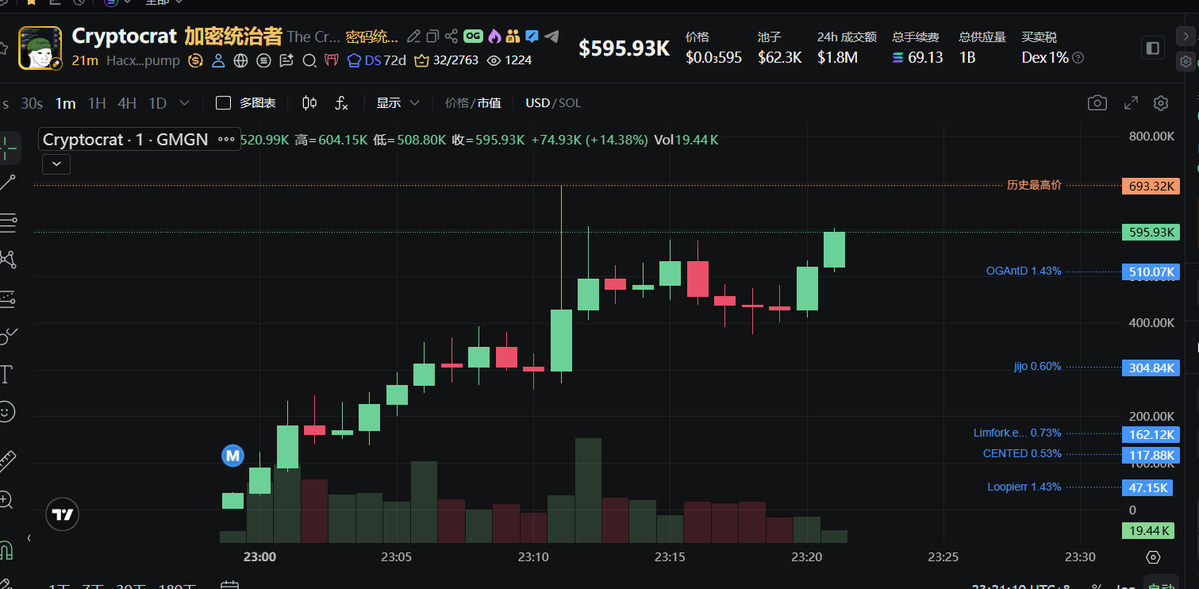This screenshot has height=589, width=1199.
Task: Activate the zoom in tool
Action: [x=6, y=500]
